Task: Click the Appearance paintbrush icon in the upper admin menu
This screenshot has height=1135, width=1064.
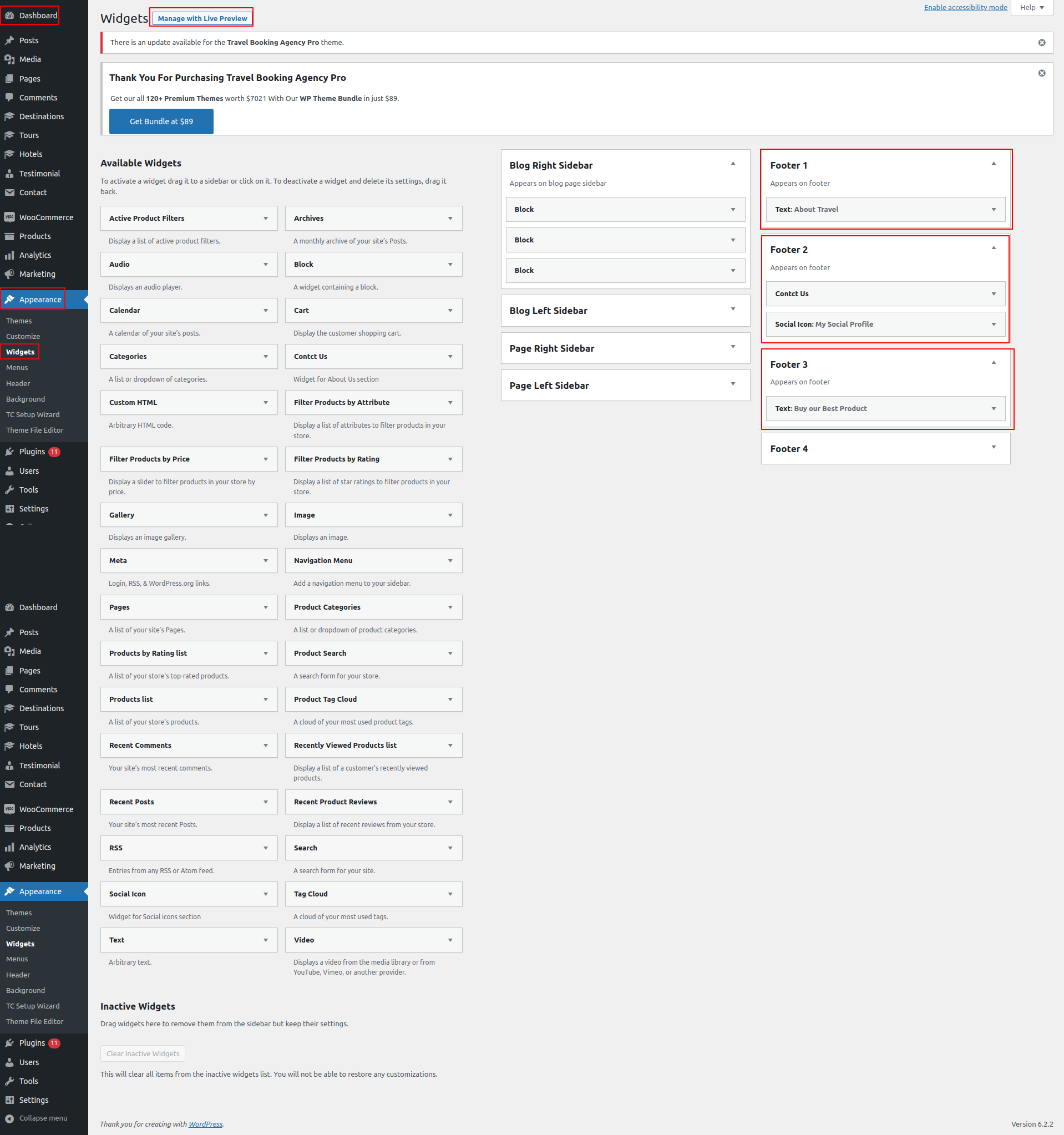Action: (9, 299)
